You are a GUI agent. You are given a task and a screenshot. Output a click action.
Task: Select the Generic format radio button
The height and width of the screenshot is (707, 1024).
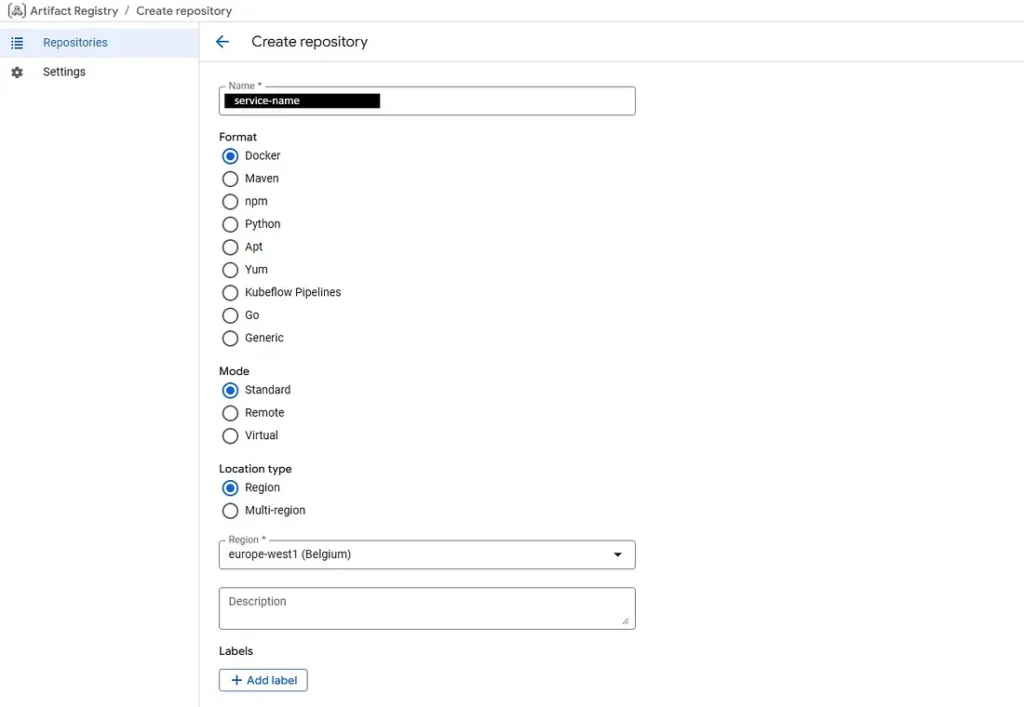coord(230,339)
